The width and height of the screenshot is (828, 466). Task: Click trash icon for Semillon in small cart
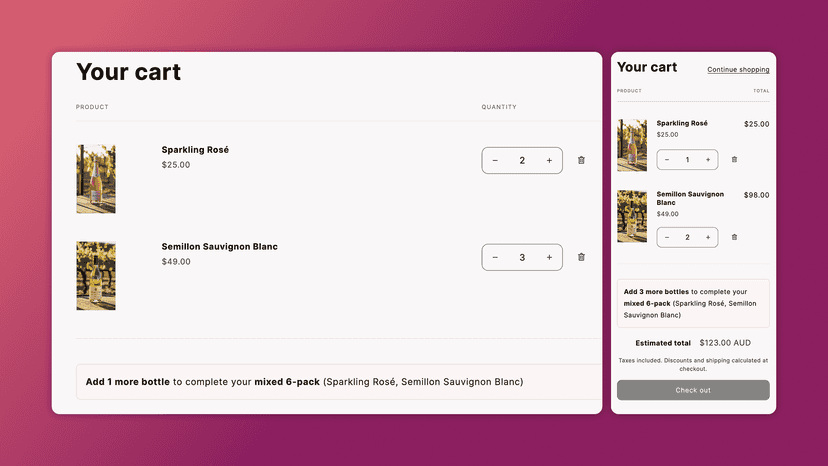click(x=734, y=237)
